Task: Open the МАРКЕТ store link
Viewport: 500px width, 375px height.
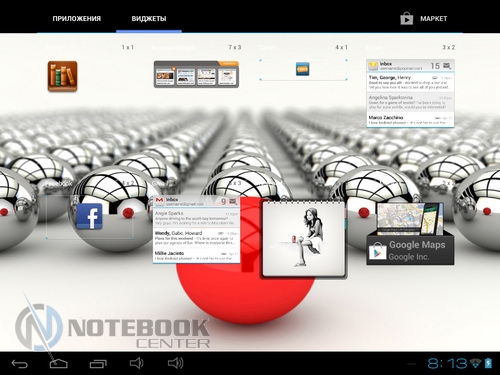Action: click(x=433, y=19)
